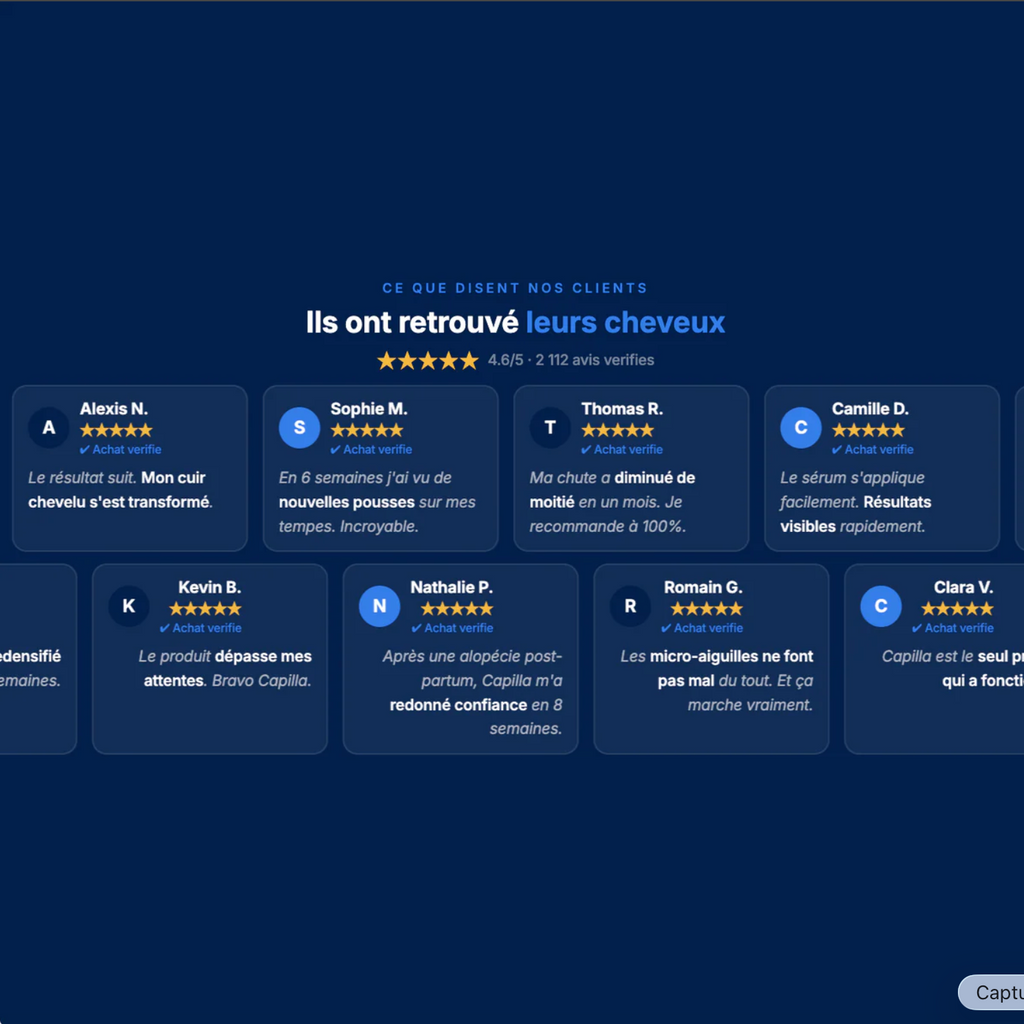The image size is (1024, 1024).
Task: Click "Achat verifie" badge on Alexis N. card
Action: (121, 449)
